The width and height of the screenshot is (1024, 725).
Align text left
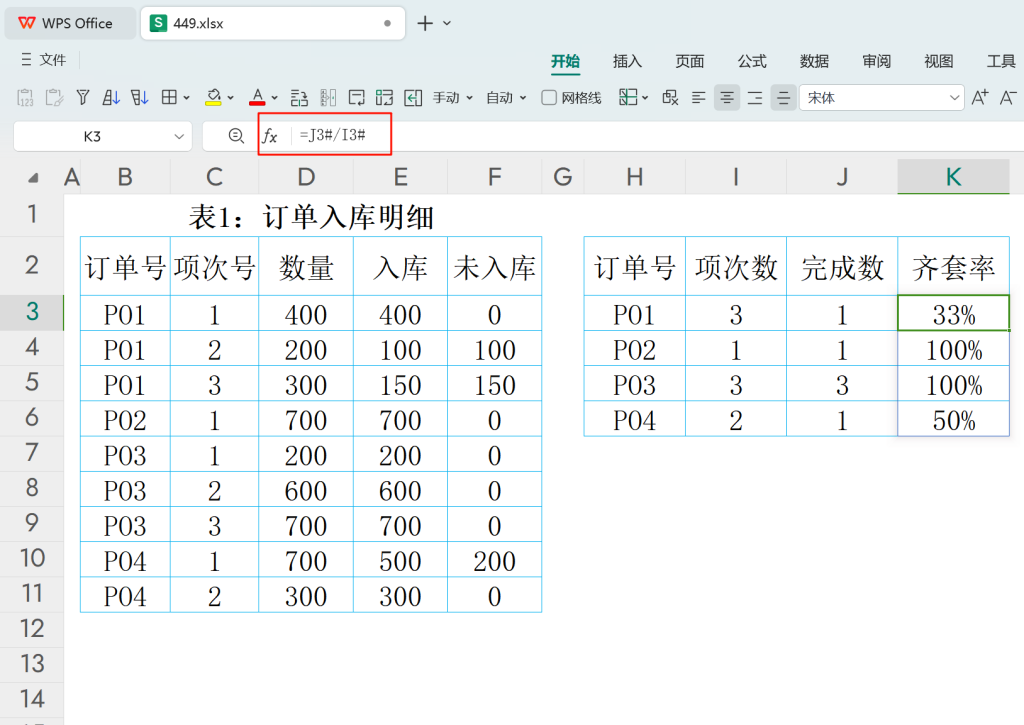[698, 98]
